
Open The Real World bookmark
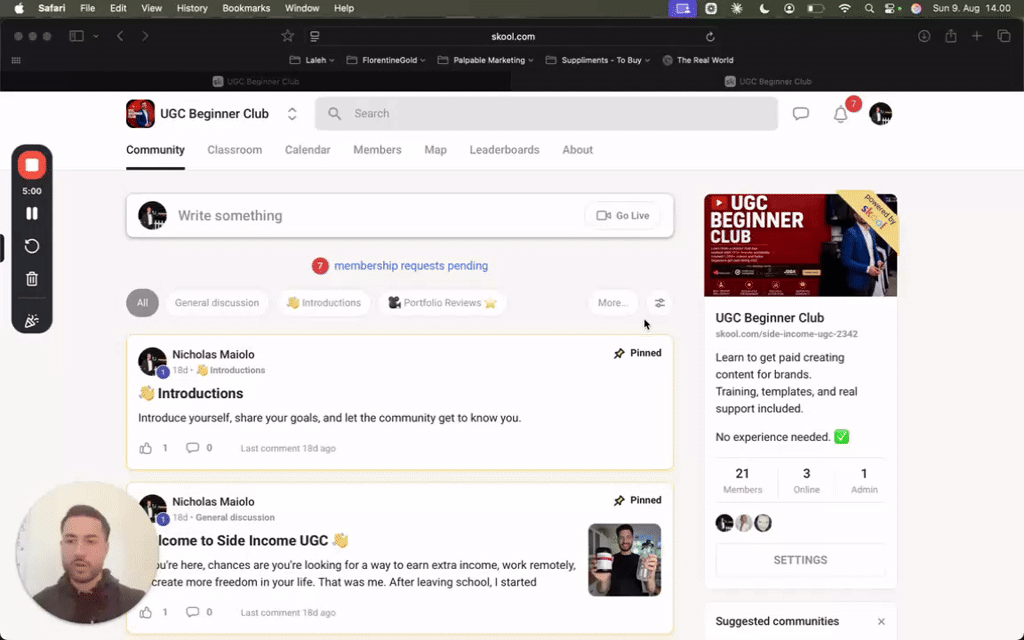click(697, 60)
